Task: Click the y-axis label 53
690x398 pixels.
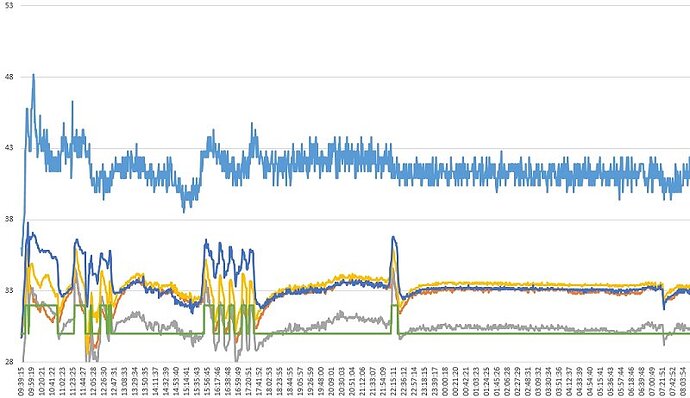Action: (9, 6)
